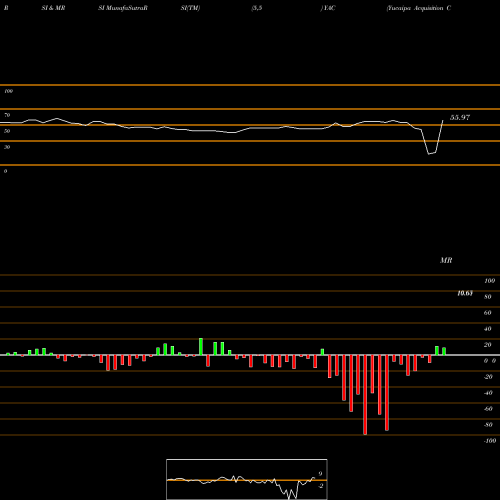Click the 'SI(TM)' header label
This screenshot has height=500, width=500.
[190, 8]
